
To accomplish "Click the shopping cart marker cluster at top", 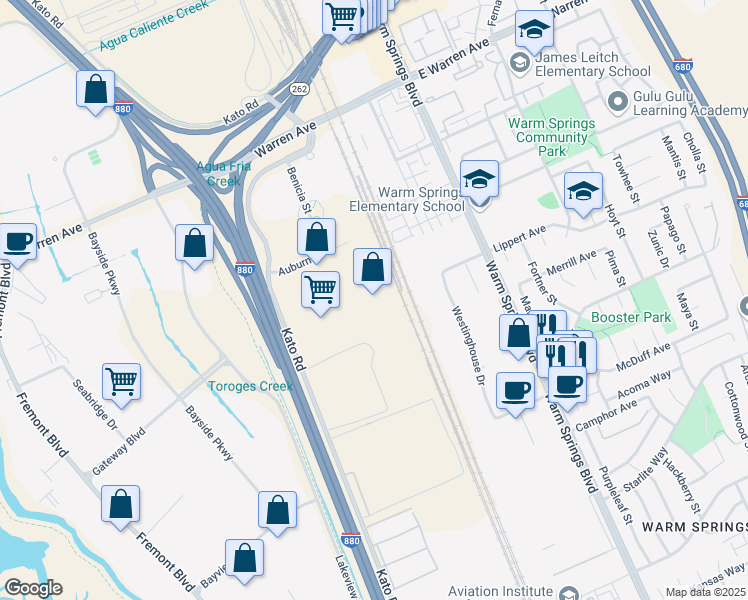I will tap(341, 19).
